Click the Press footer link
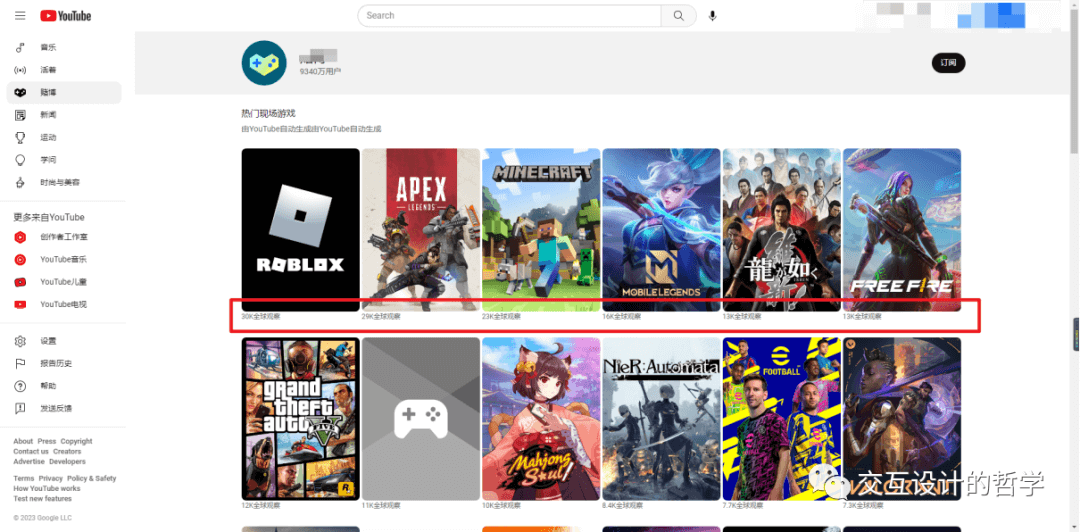This screenshot has height=532, width=1080. tap(47, 441)
